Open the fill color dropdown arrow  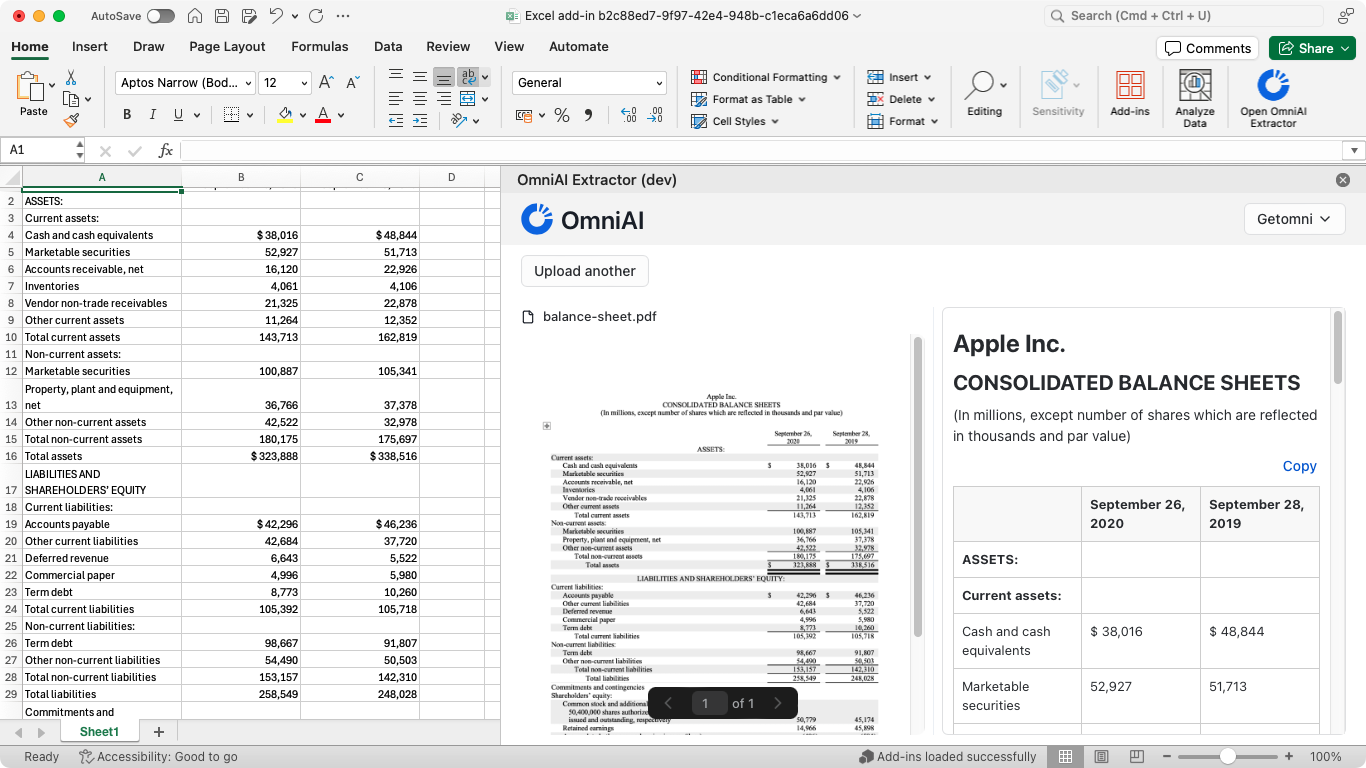click(304, 115)
